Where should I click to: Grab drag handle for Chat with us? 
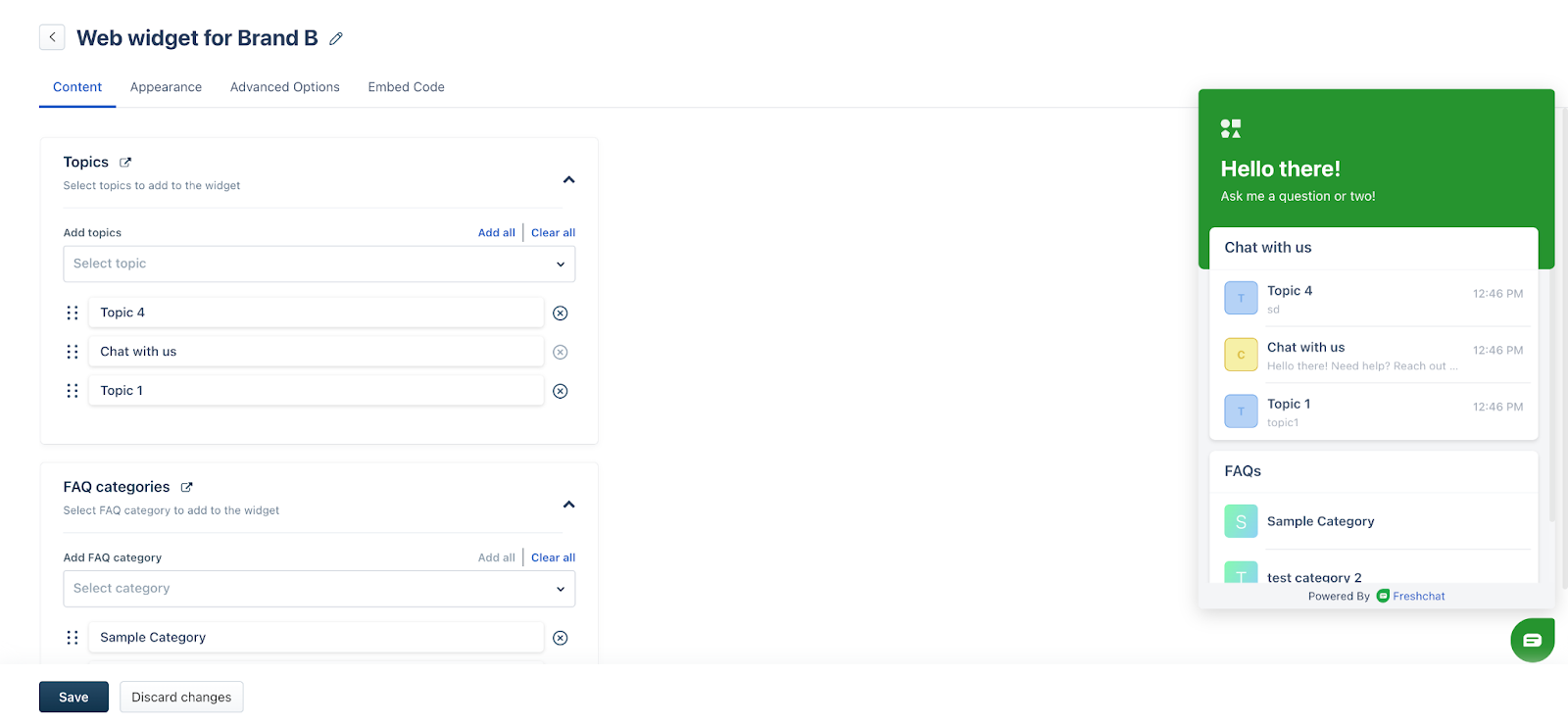[x=73, y=352]
